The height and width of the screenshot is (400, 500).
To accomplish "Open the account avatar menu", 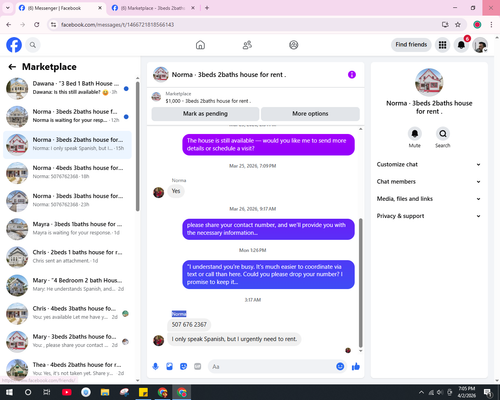I will pyautogui.click(x=480, y=45).
